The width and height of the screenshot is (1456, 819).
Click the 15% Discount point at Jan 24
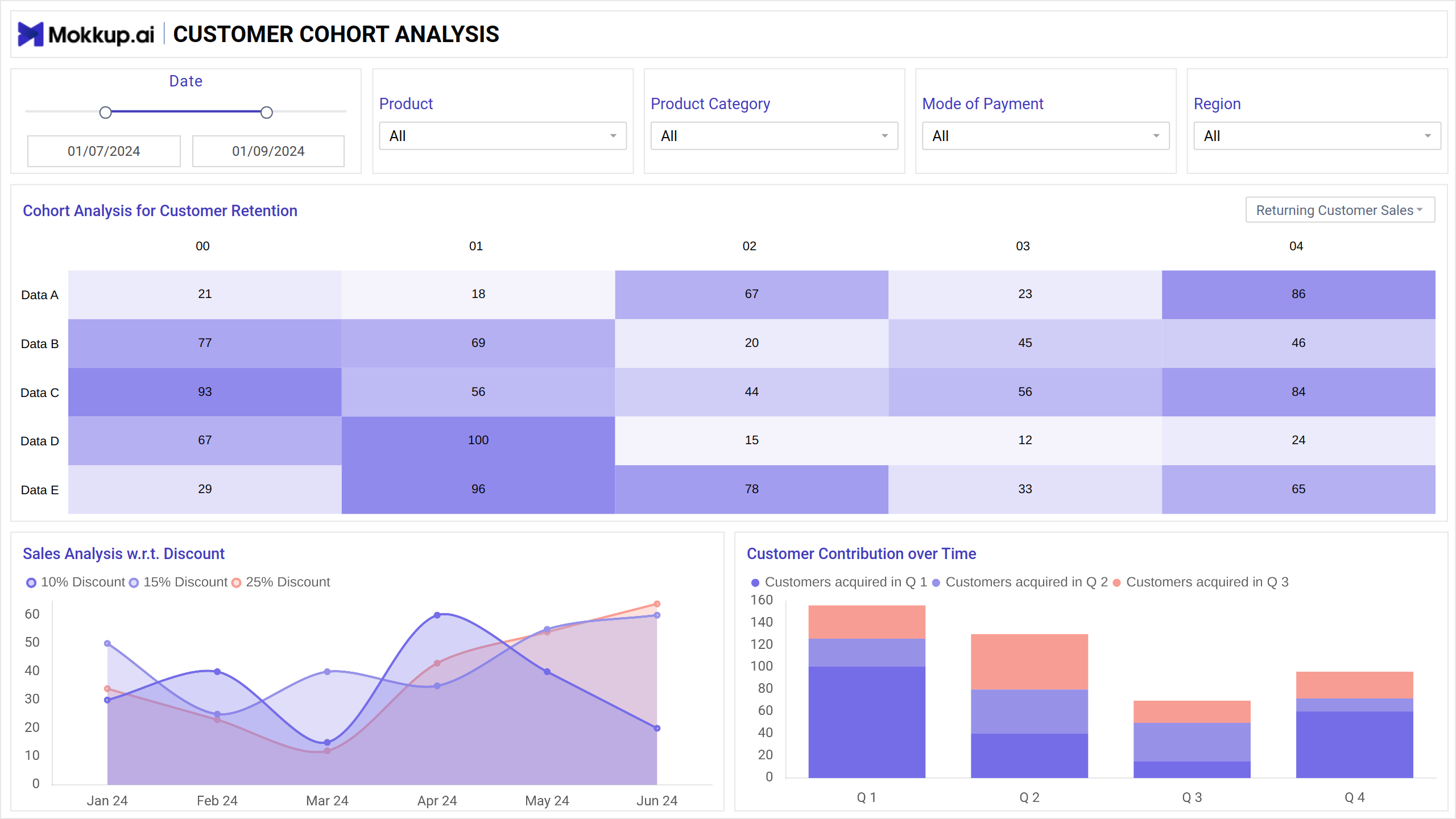click(107, 643)
